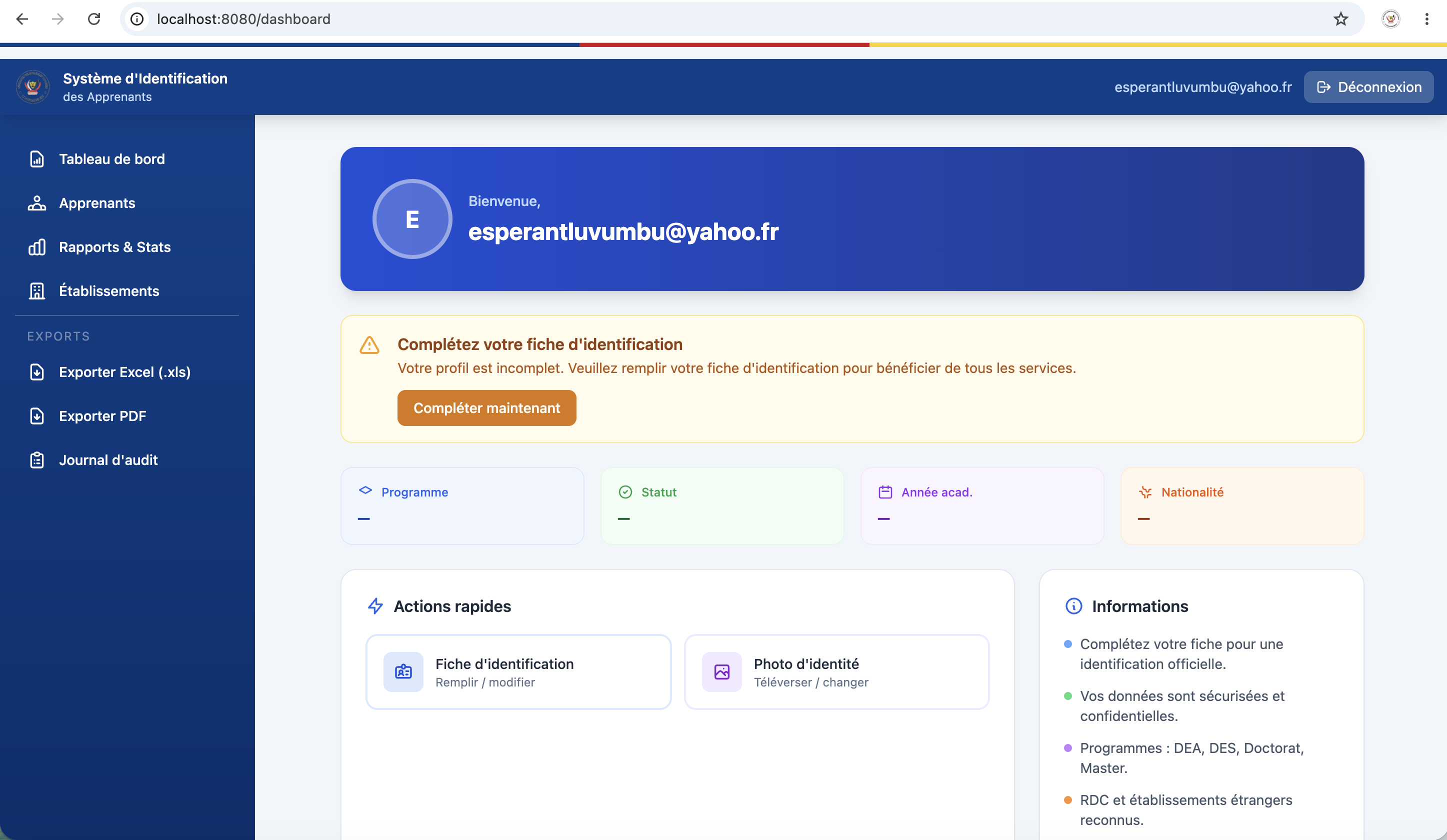The height and width of the screenshot is (840, 1447).
Task: Click the logout arrow icon in Déconnexion
Action: [1323, 86]
